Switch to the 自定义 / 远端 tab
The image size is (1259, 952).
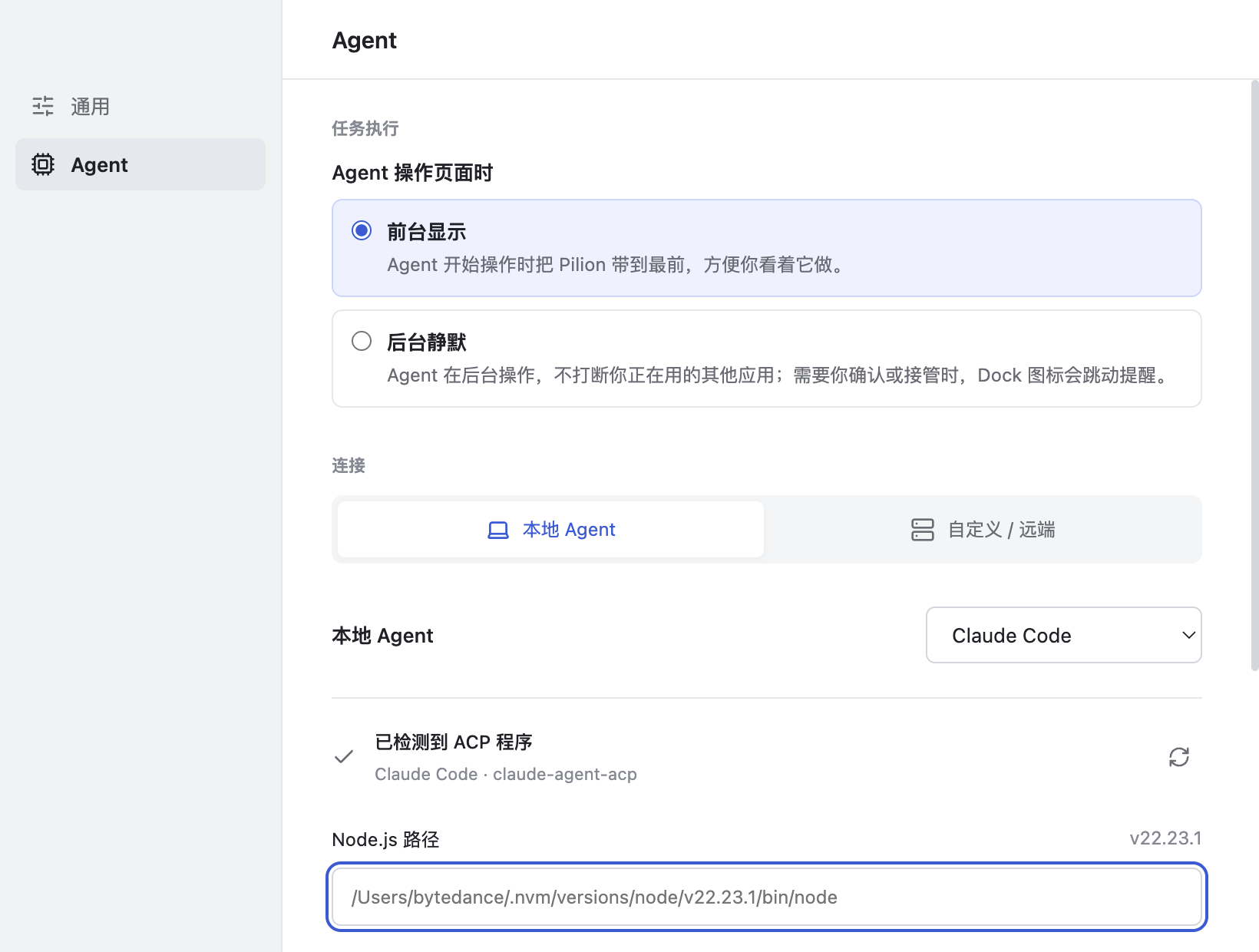983,530
